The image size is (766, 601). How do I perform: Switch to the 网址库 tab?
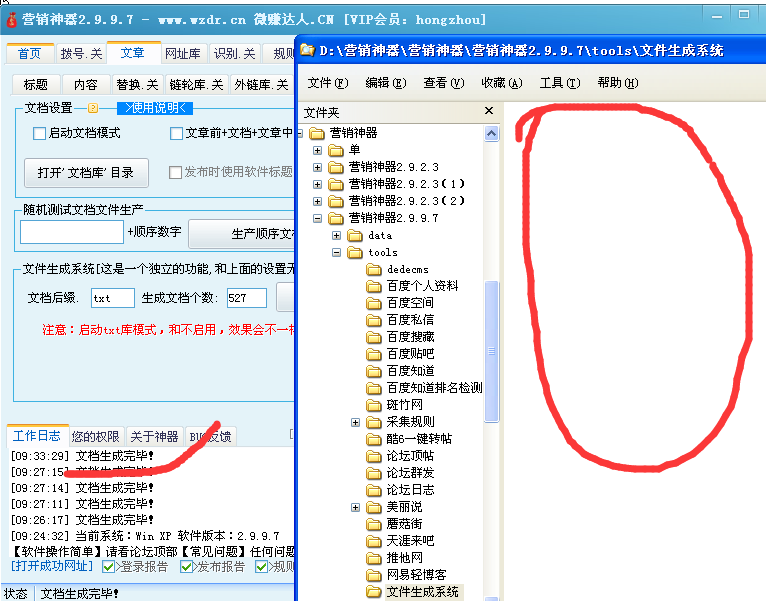(x=182, y=53)
